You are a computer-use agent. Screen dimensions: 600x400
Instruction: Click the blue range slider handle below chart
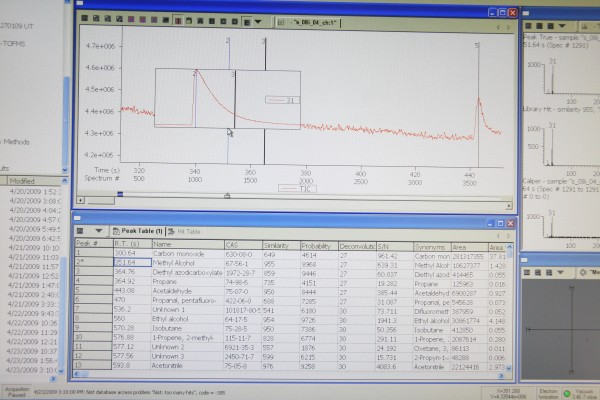pos(120,194)
